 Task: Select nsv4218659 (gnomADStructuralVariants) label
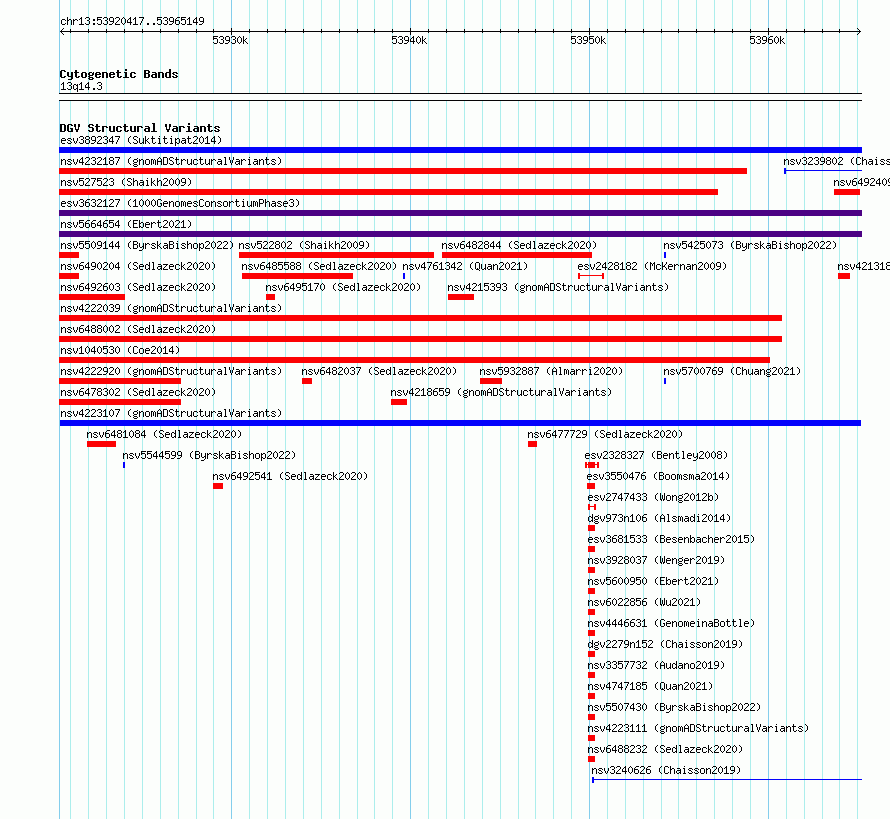click(501, 392)
